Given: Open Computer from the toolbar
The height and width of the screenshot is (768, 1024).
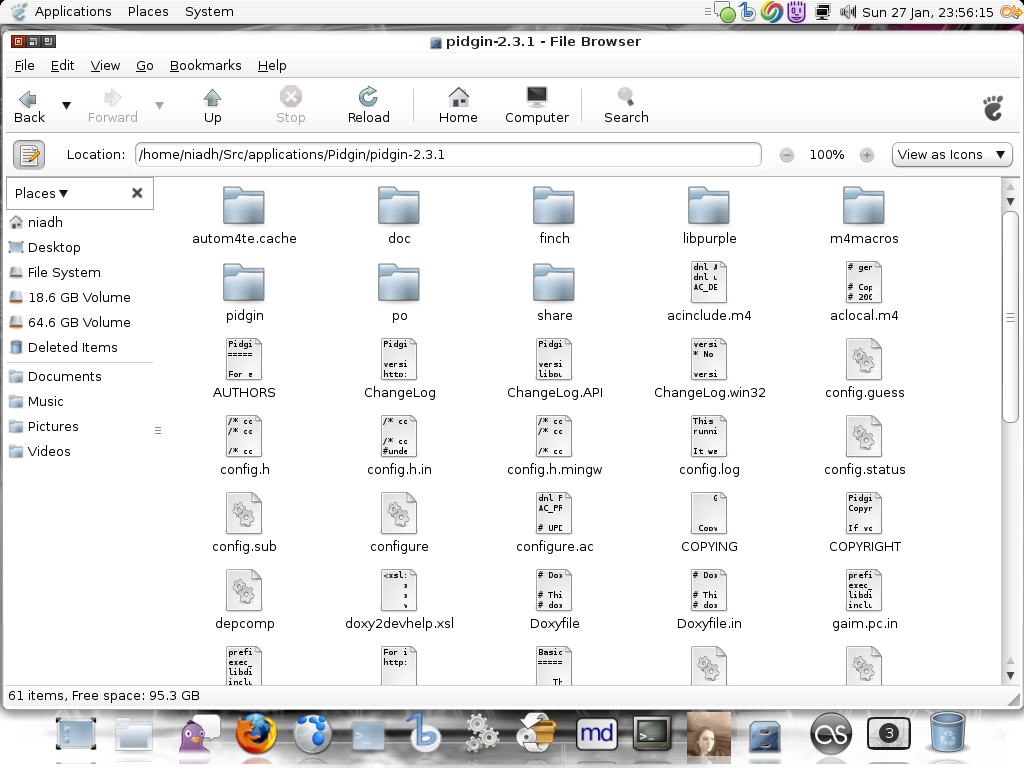Looking at the screenshot, I should (x=537, y=106).
